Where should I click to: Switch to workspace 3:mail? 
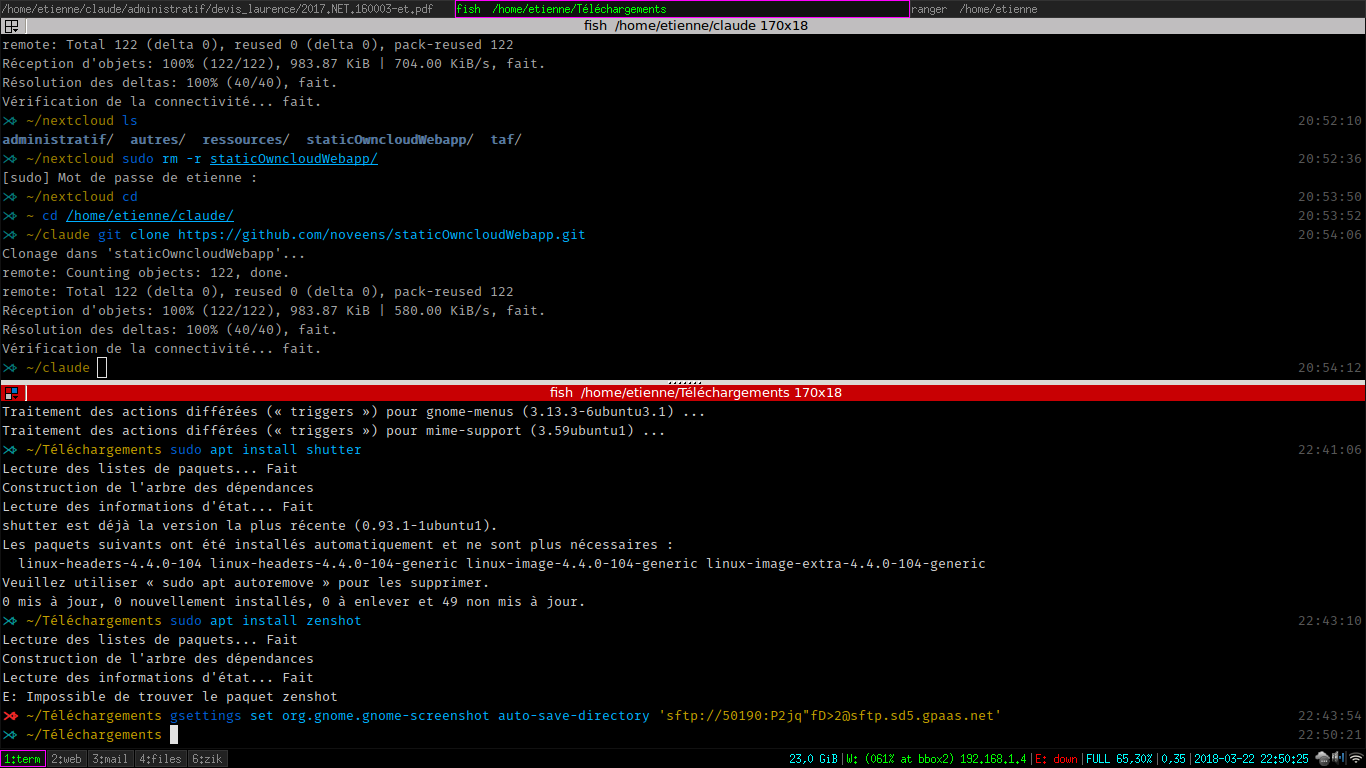[x=110, y=759]
